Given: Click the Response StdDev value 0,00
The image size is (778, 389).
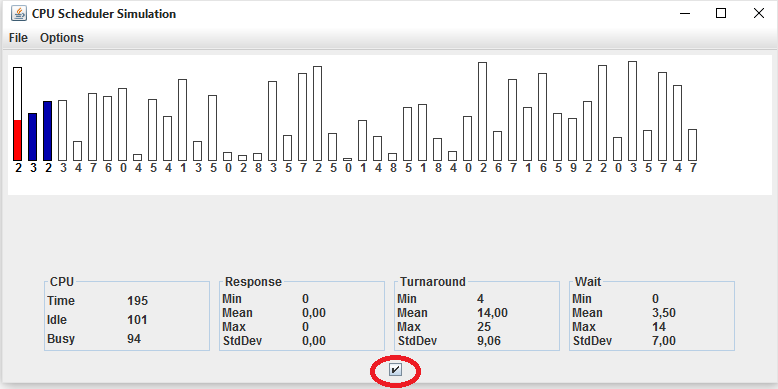Looking at the screenshot, I should (314, 341).
